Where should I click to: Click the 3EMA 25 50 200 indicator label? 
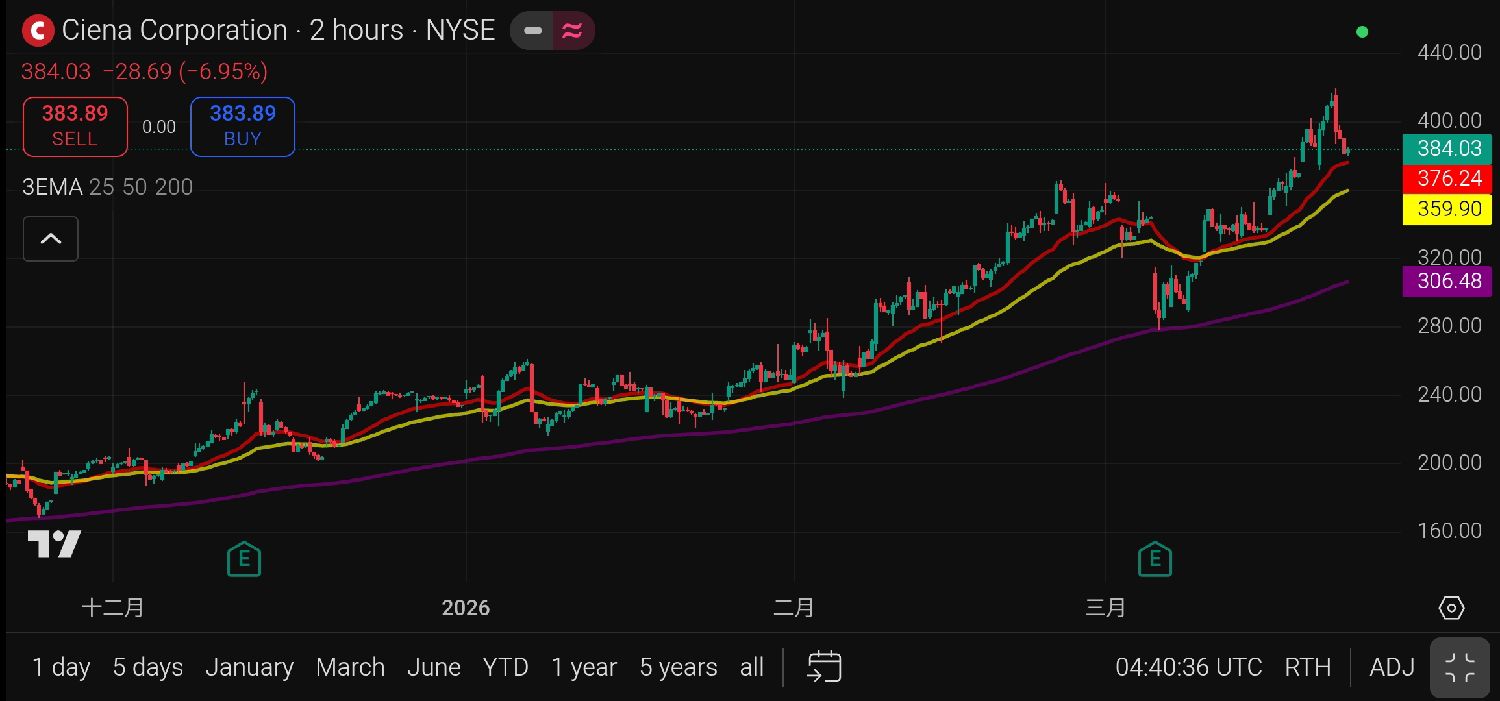(107, 187)
